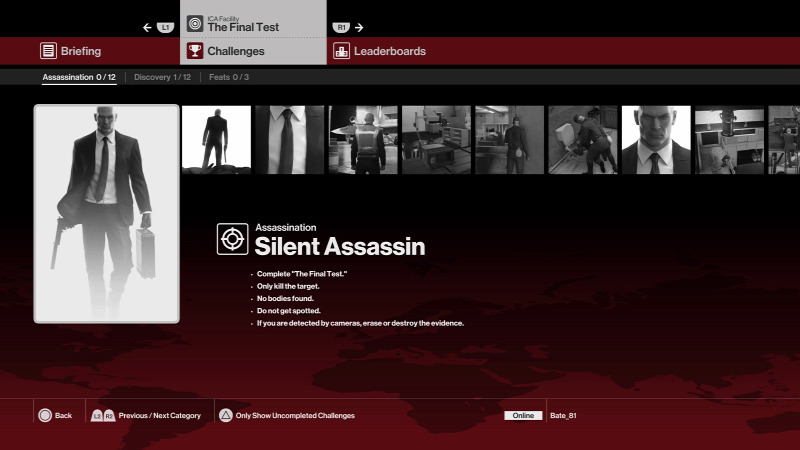Screen dimensions: 800x450
Task: Click the Assassination label above title
Action: [x=286, y=228]
